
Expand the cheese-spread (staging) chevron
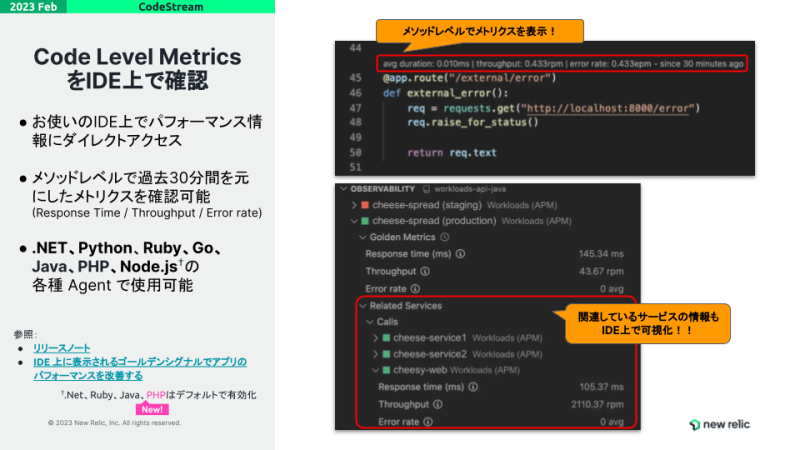pyautogui.click(x=354, y=205)
